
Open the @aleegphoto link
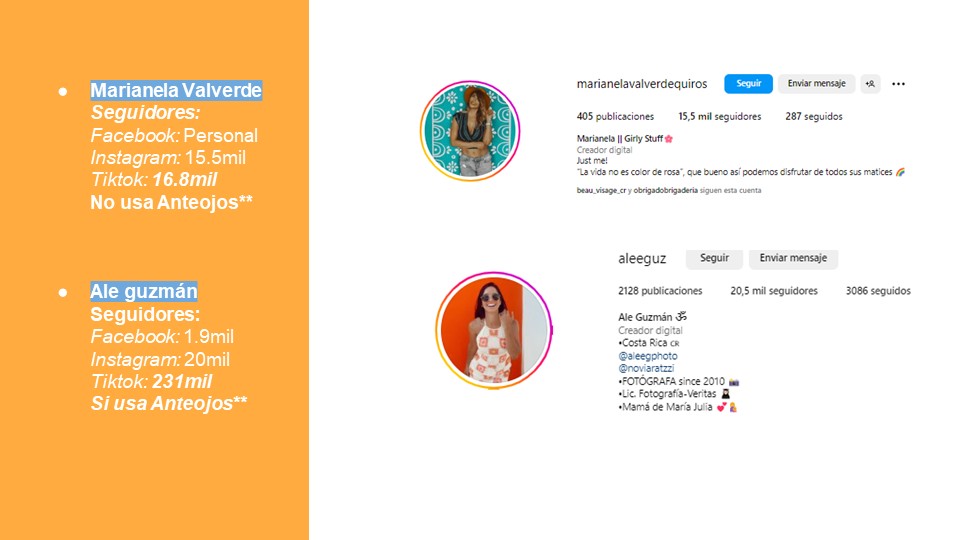pos(648,356)
